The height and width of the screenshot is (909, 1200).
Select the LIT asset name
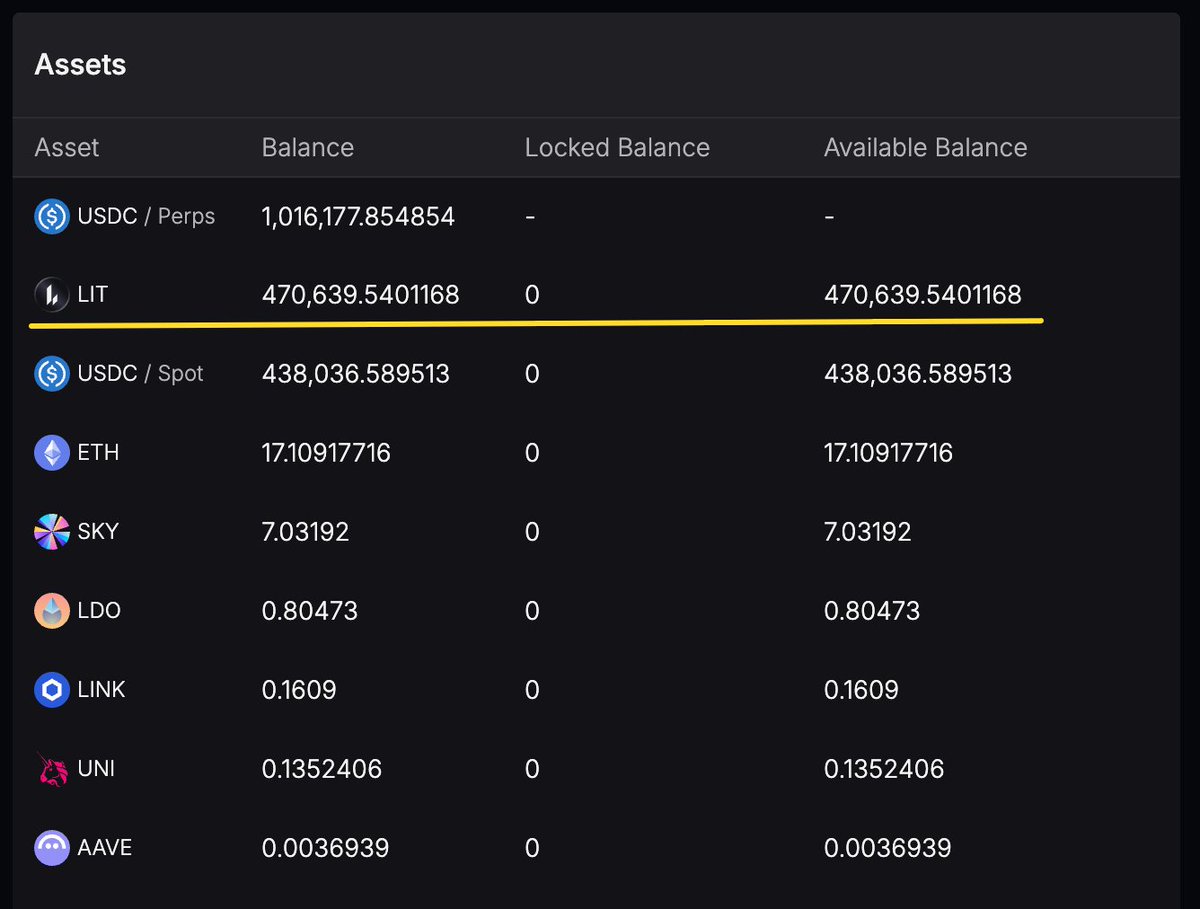92,295
